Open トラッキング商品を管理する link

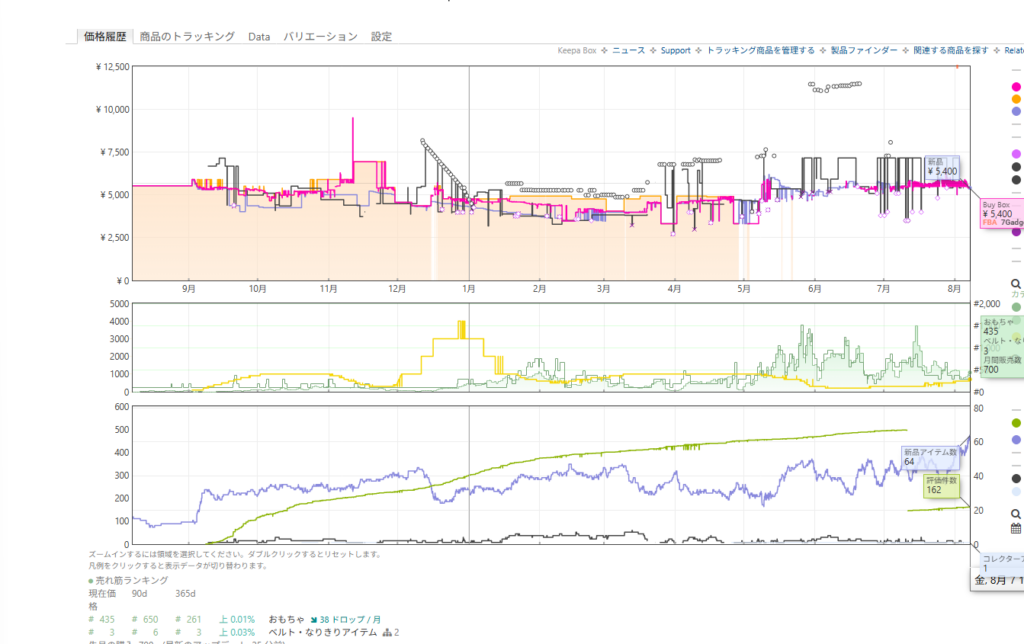coord(761,50)
